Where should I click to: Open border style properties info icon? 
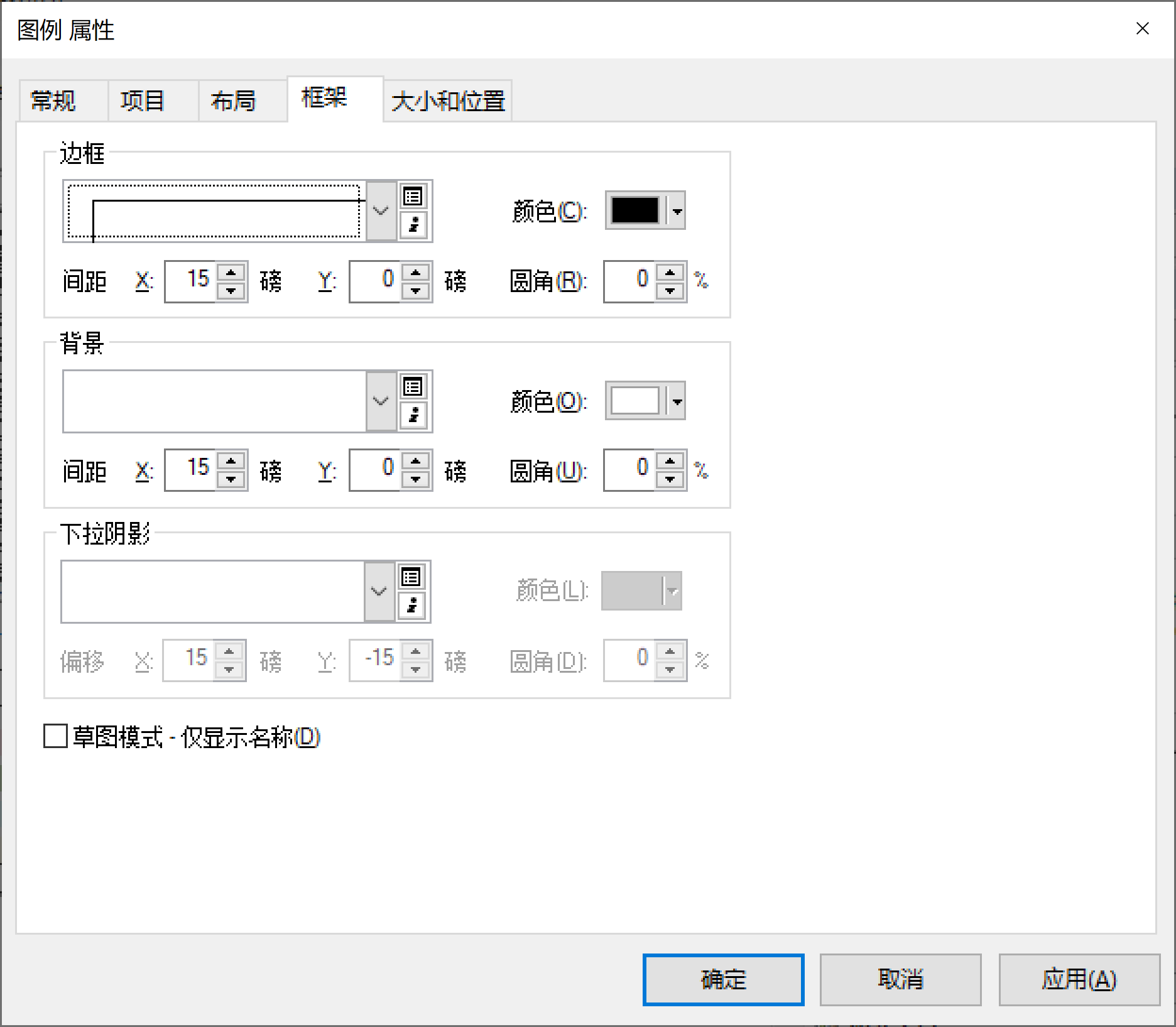[x=413, y=226]
